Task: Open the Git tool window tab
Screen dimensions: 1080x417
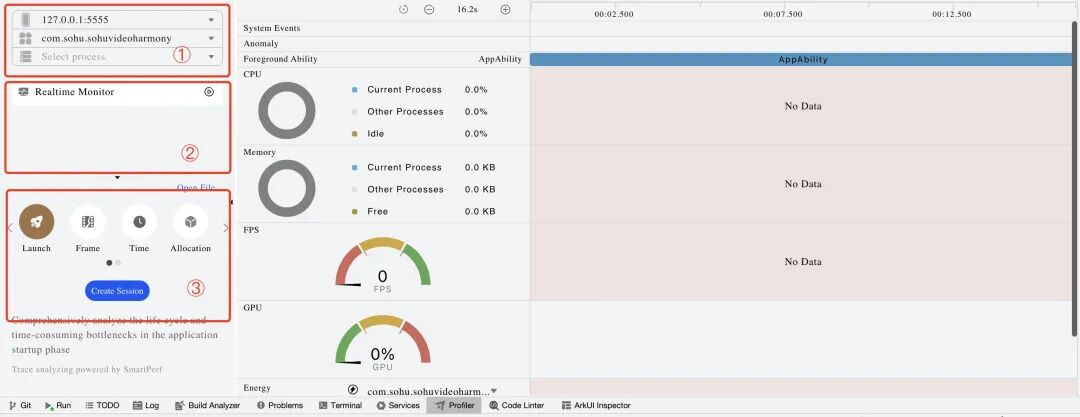Action: coord(20,405)
